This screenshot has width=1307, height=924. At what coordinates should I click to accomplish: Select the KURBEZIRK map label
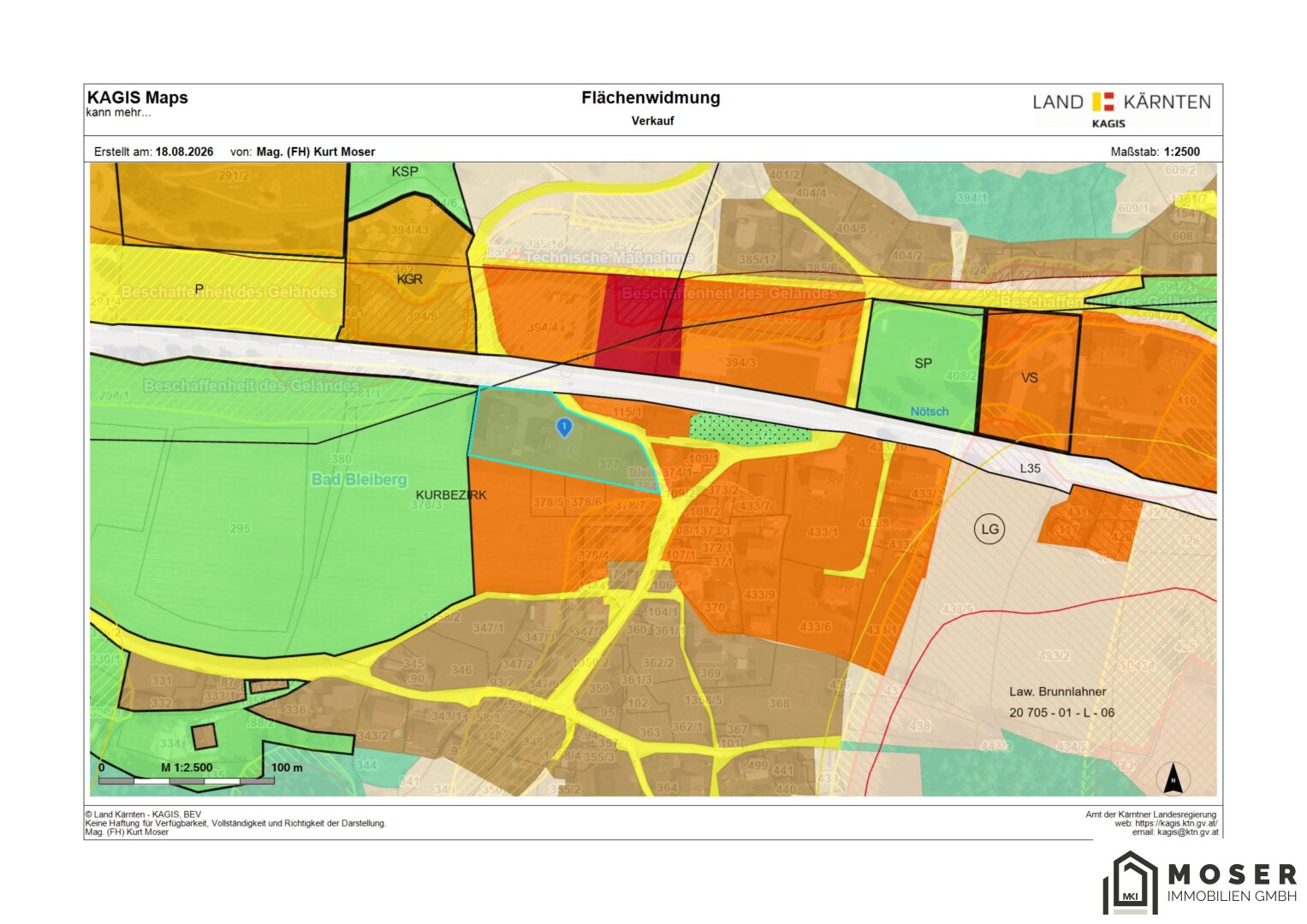tap(451, 495)
